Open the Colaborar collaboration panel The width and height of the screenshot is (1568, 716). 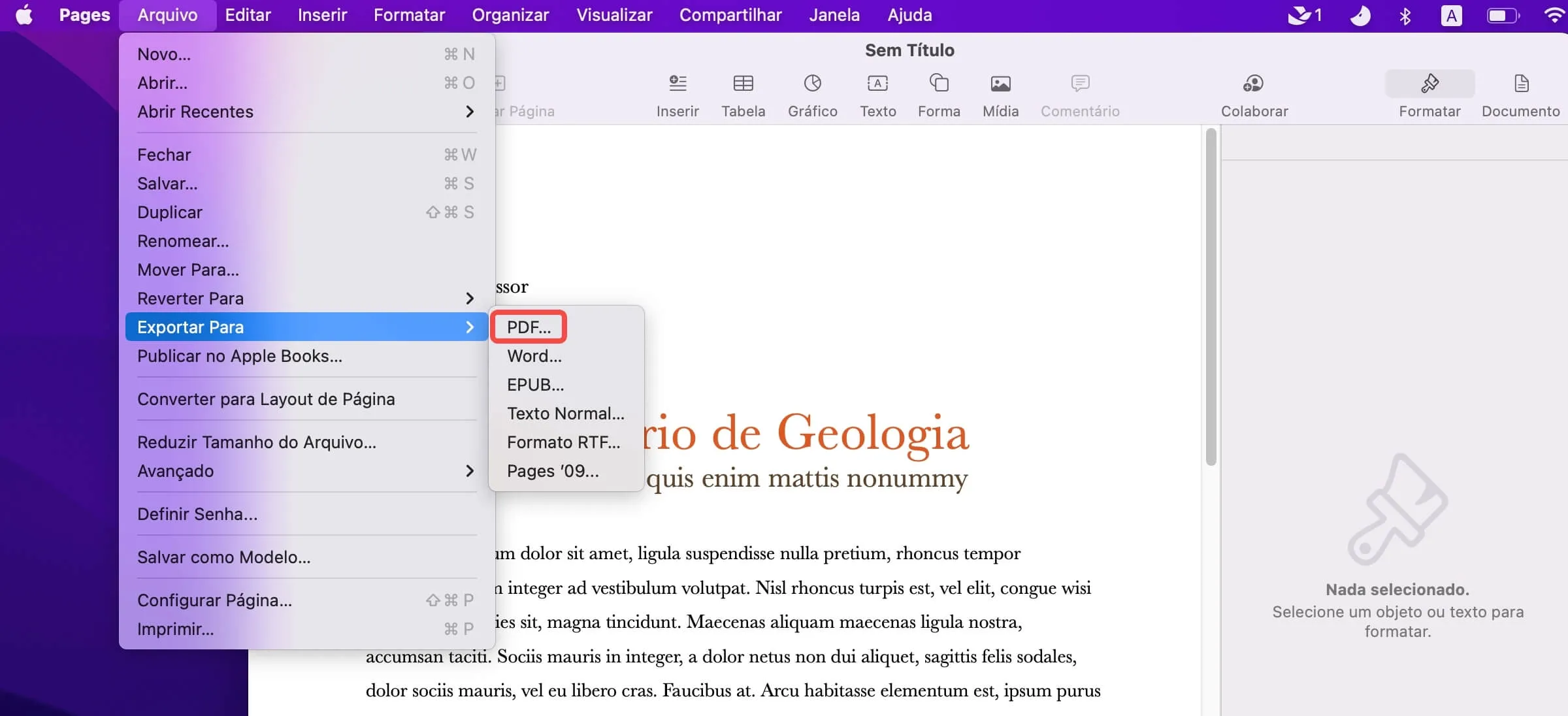(1254, 94)
